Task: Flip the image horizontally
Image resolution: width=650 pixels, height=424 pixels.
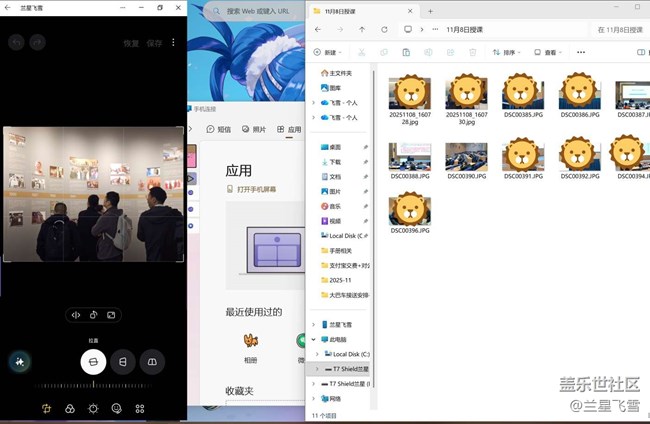Action: coord(75,315)
